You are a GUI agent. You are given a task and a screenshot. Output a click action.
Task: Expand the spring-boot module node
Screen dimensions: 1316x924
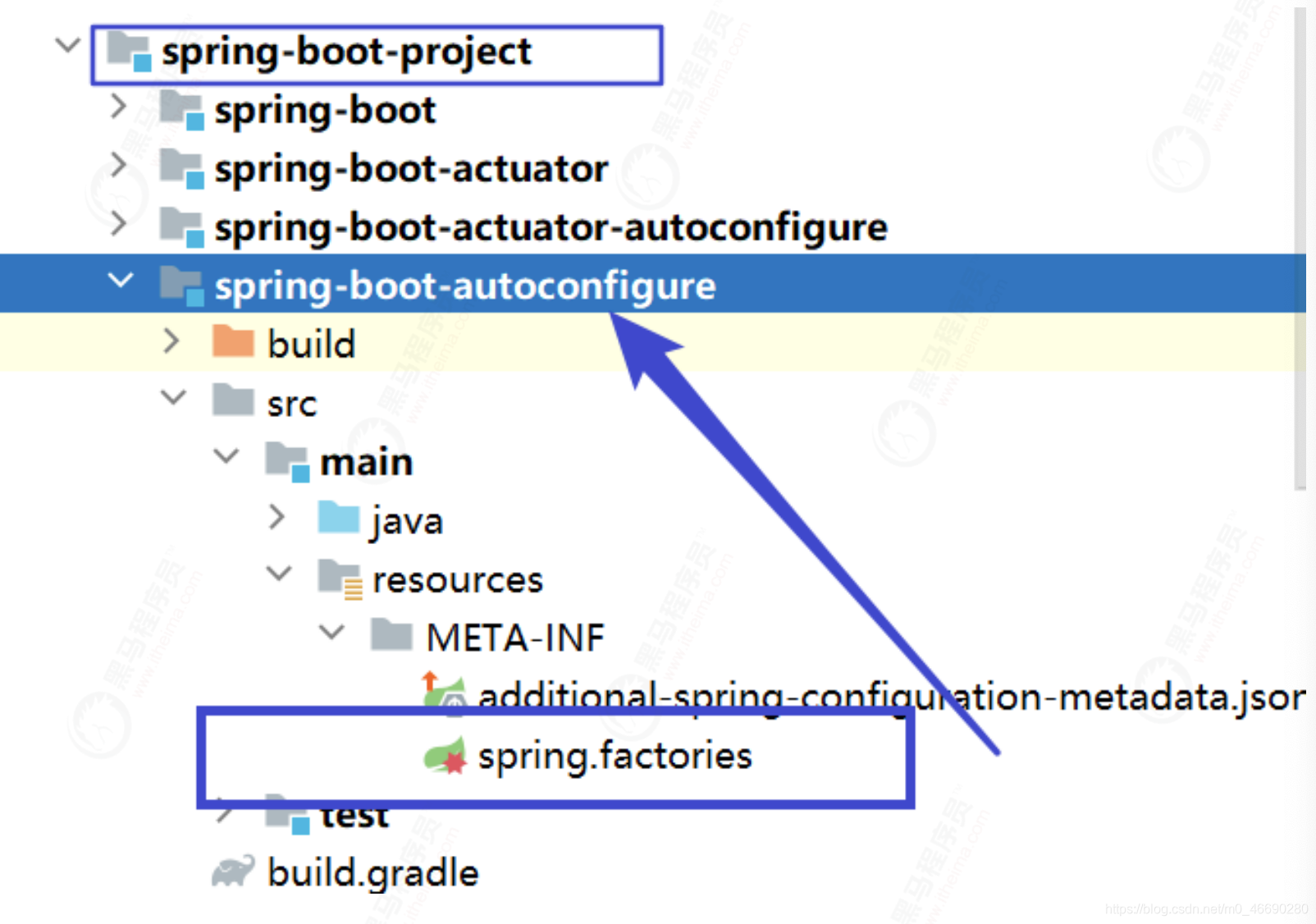pos(119,105)
